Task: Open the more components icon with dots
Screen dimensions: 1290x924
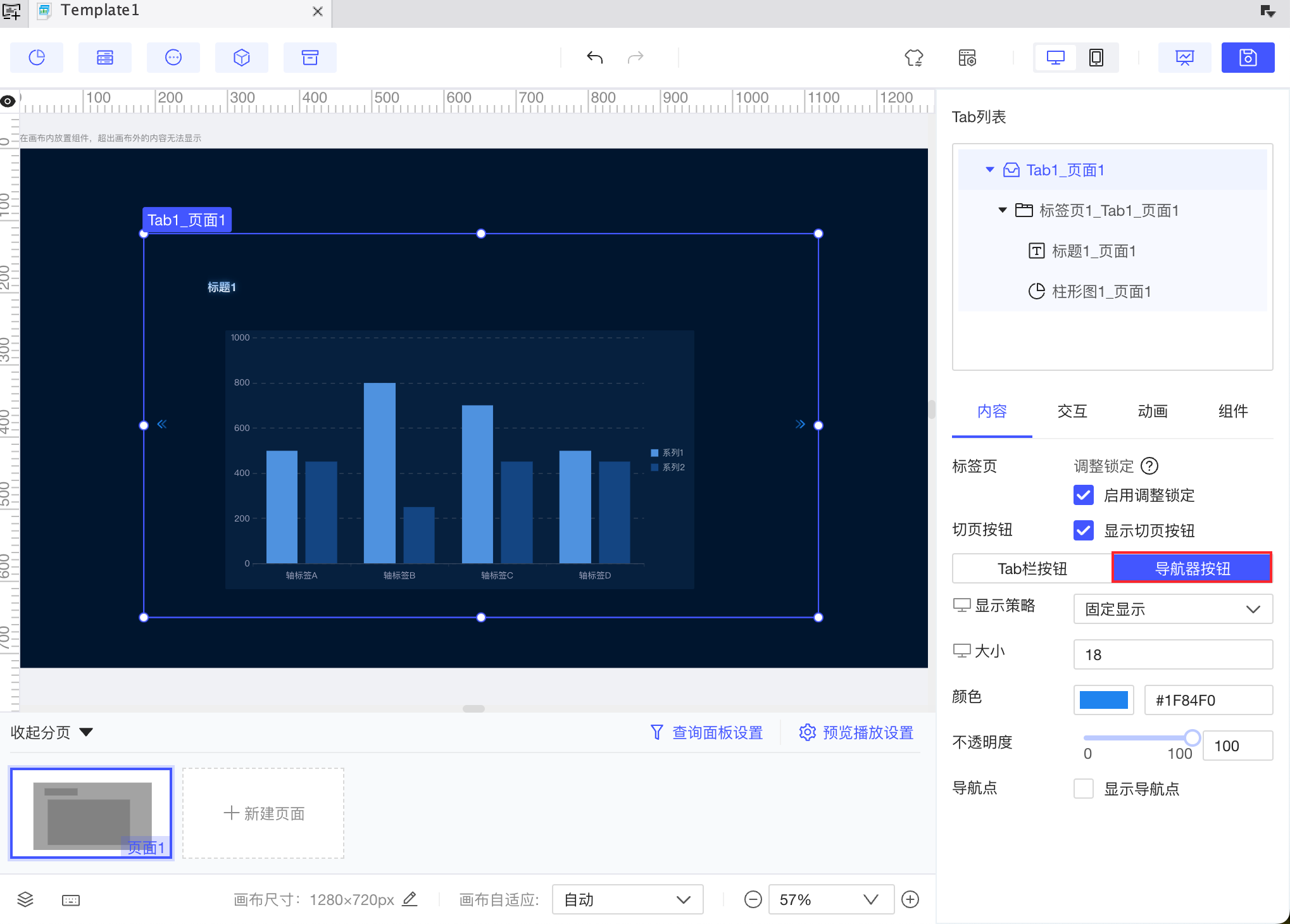Action: pos(173,58)
